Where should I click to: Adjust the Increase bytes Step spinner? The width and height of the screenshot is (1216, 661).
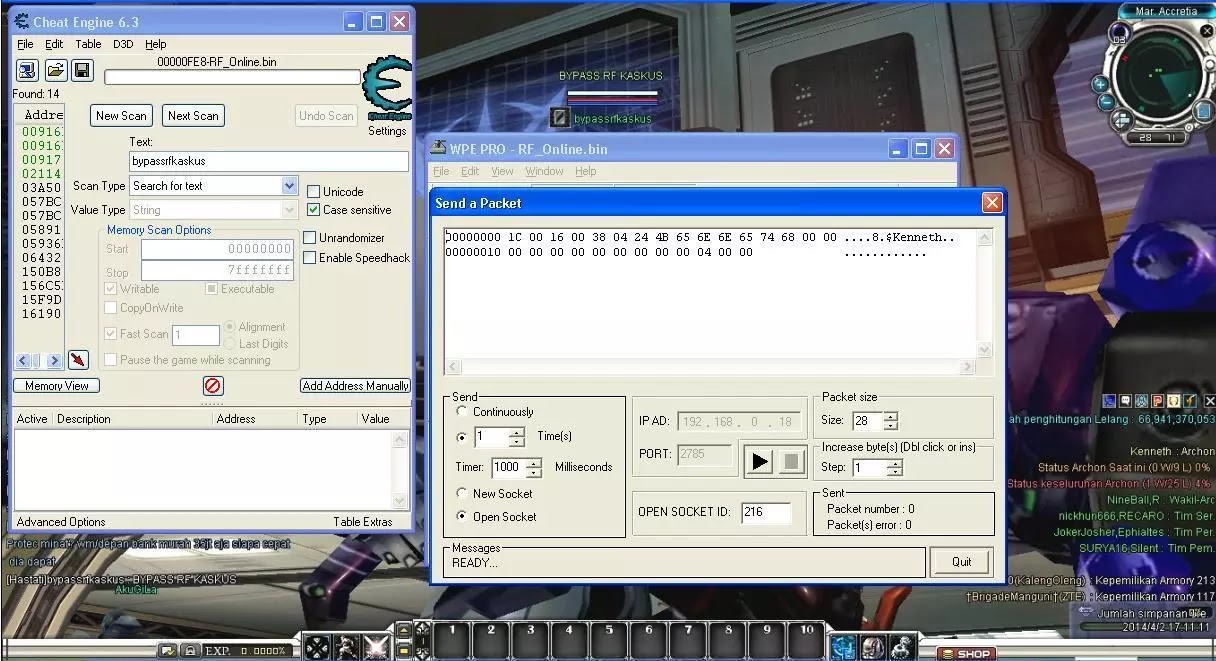click(895, 467)
